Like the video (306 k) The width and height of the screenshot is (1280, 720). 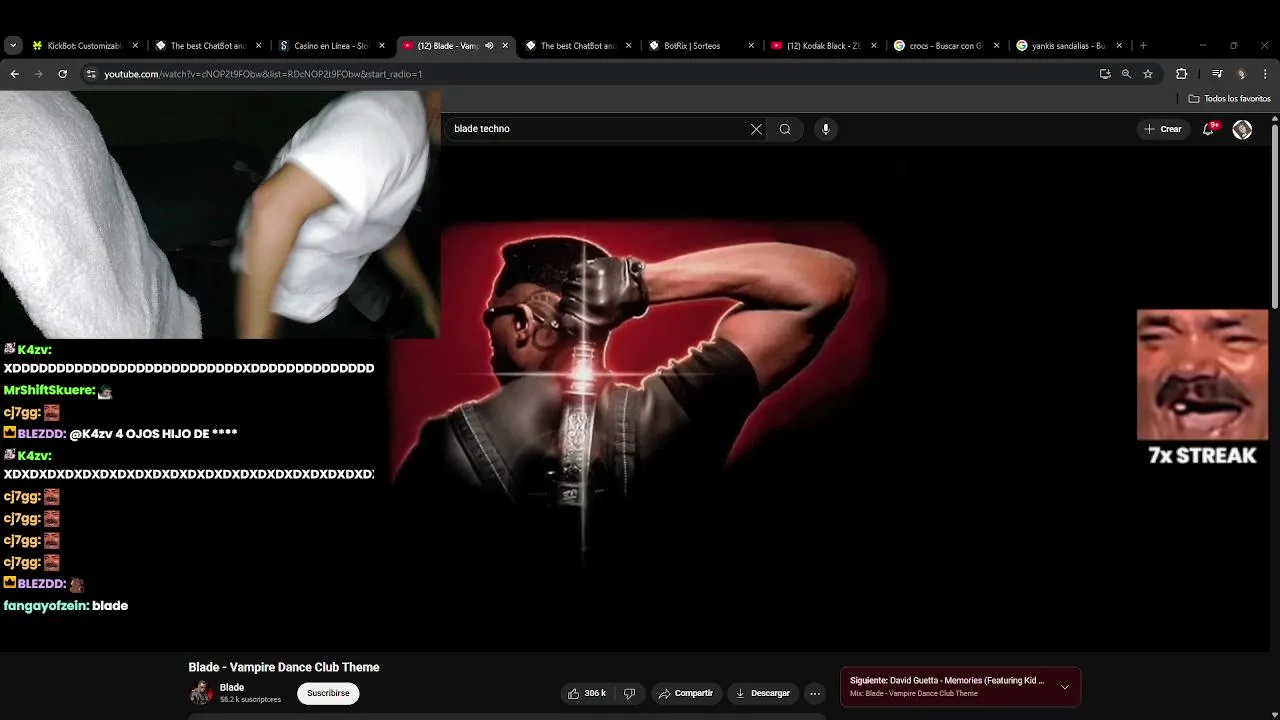pyautogui.click(x=587, y=693)
